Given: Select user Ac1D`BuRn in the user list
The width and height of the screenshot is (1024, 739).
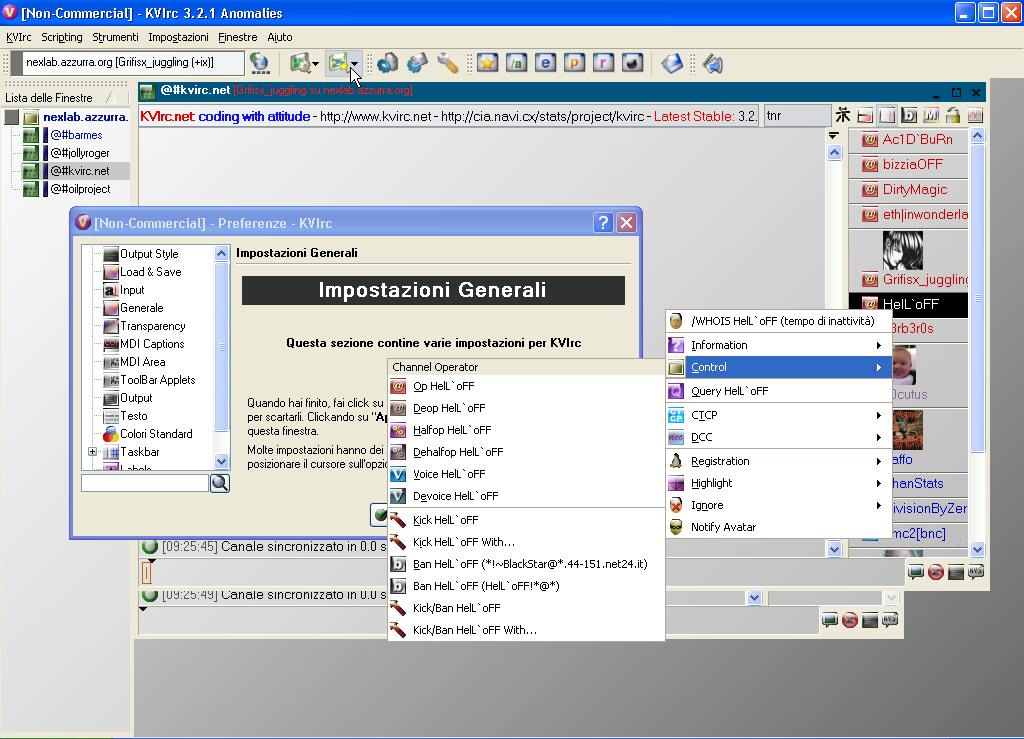Looking at the screenshot, I should pos(908,139).
